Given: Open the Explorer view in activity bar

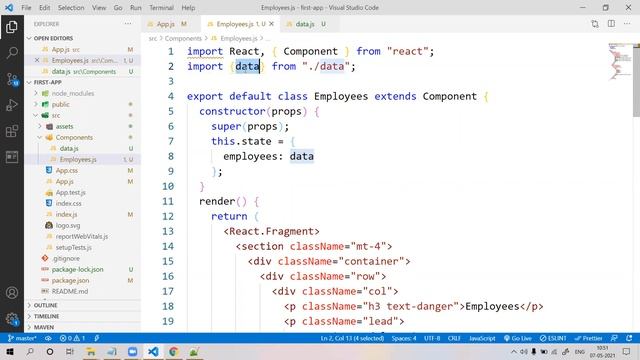Looking at the screenshot, I should [12, 27].
